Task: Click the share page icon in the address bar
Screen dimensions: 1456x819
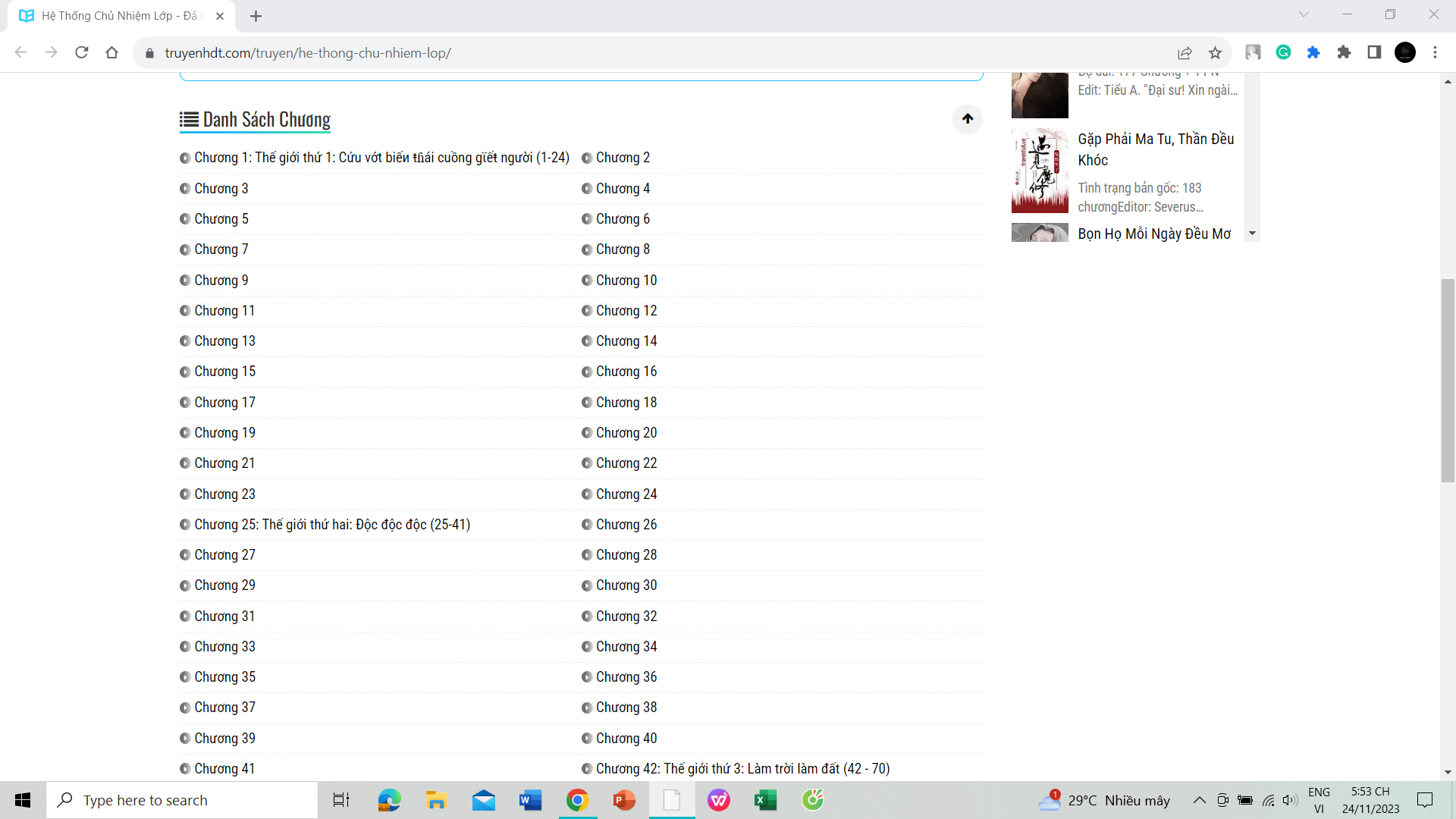Action: (1185, 52)
